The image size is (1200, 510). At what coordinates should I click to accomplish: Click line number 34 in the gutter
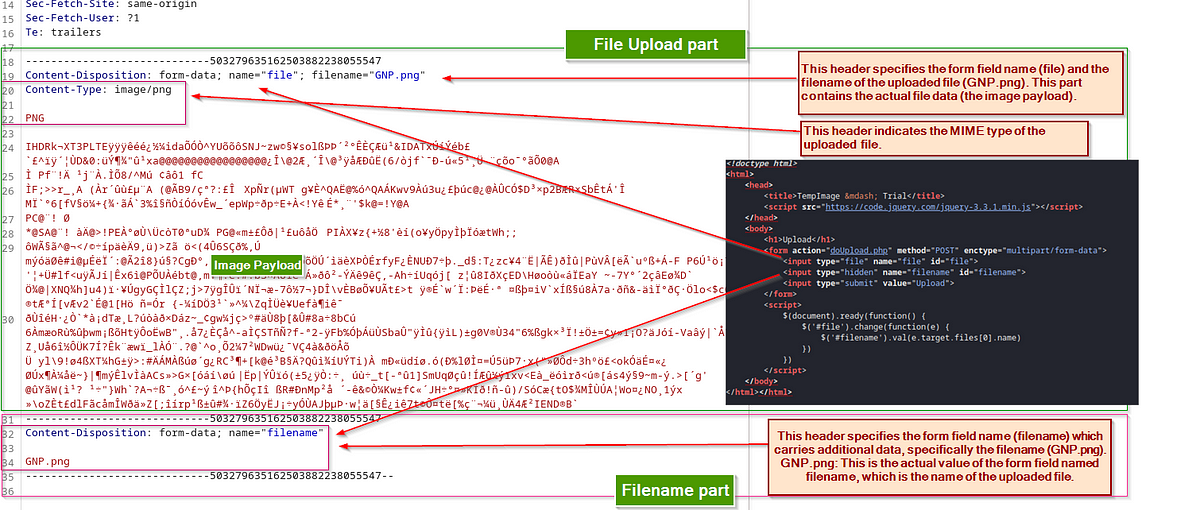tap(8, 461)
